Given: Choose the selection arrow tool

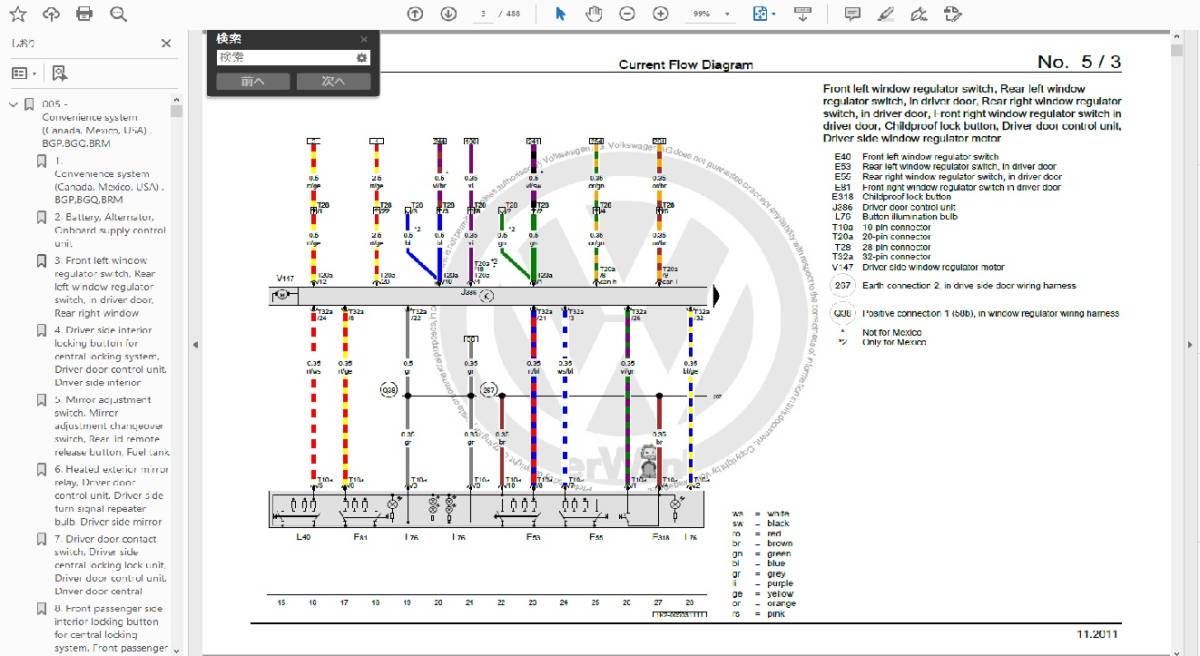Looking at the screenshot, I should (560, 14).
